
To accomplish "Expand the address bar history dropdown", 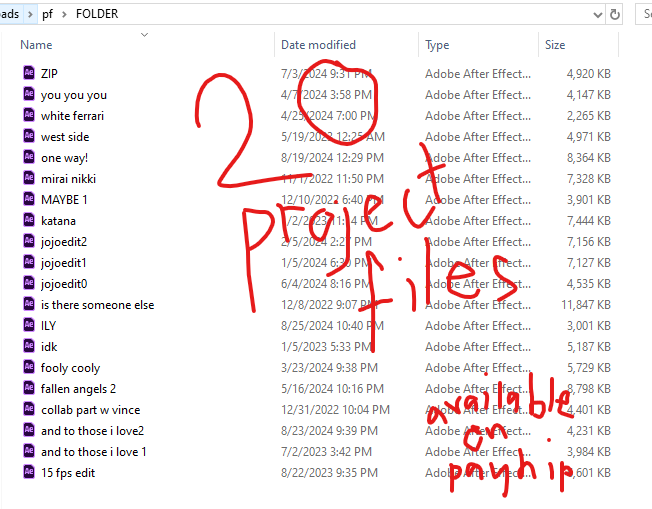I will pyautogui.click(x=598, y=15).
